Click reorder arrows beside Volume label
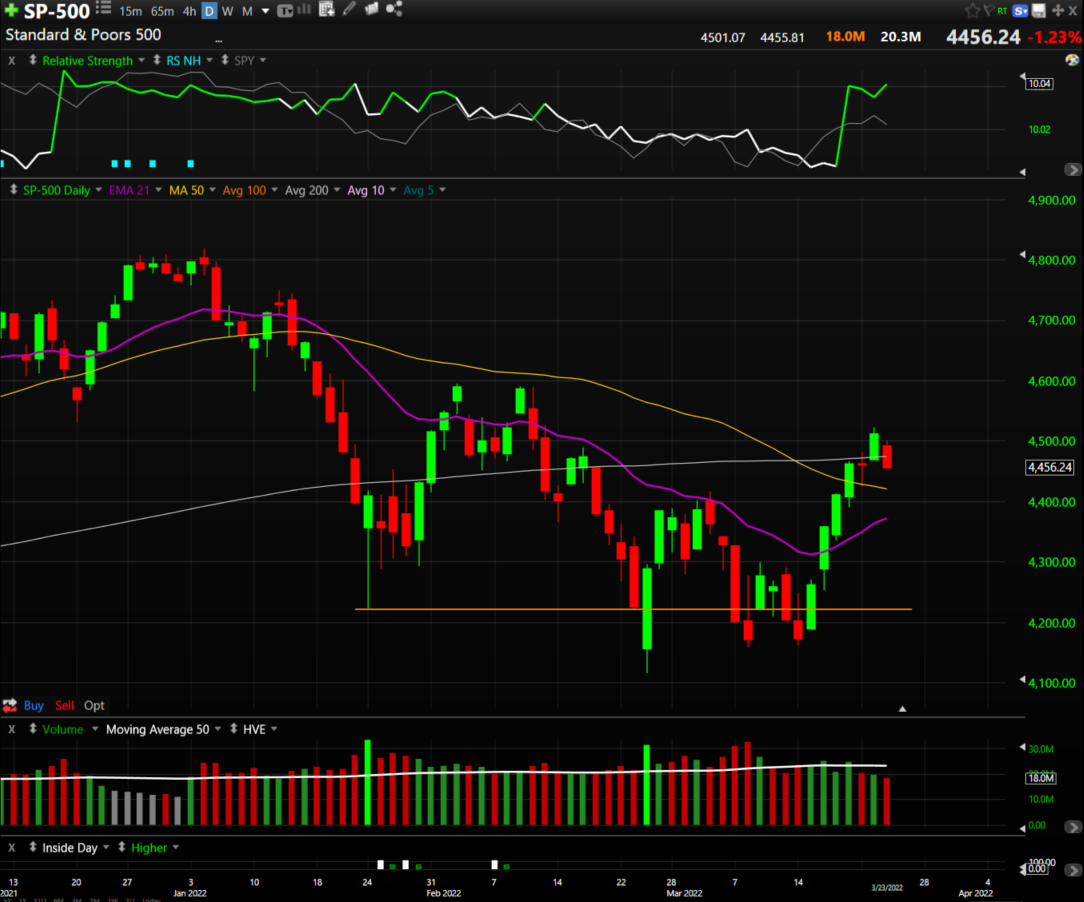Screen dimensions: 1084x902 (x=32, y=729)
